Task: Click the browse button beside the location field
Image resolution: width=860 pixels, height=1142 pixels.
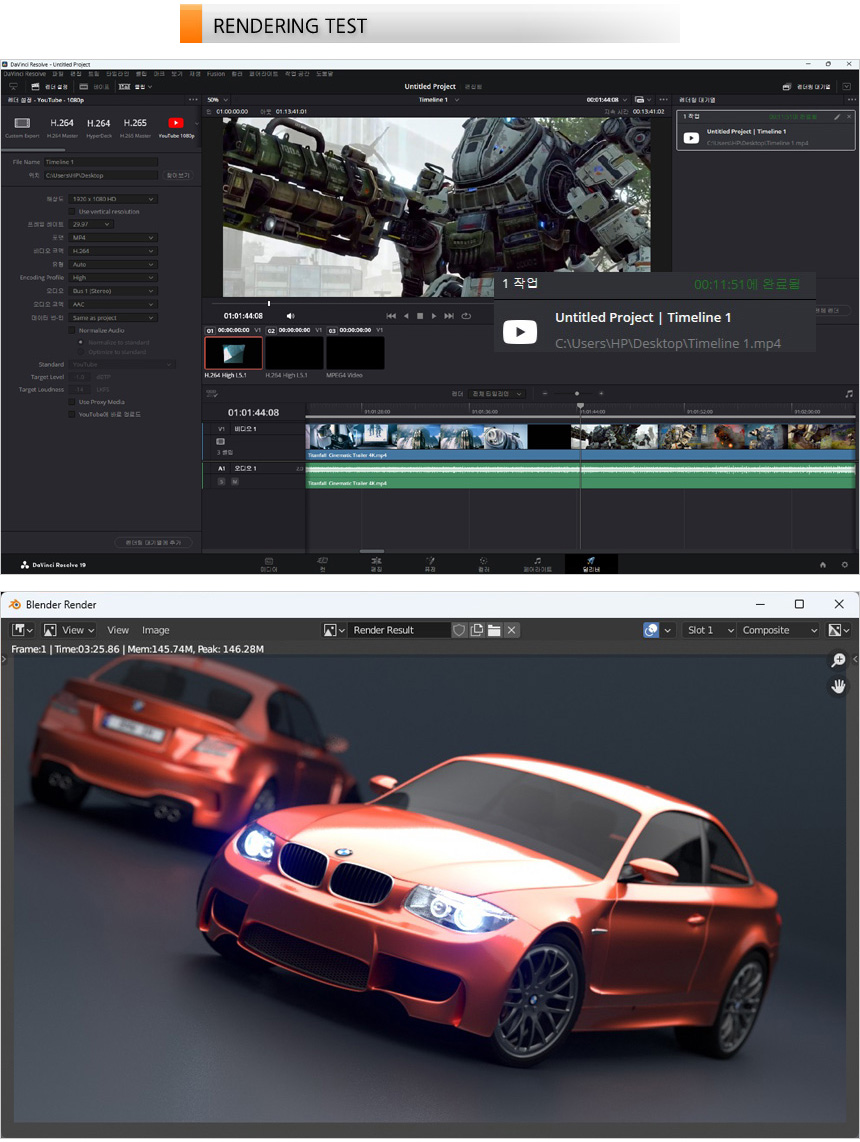Action: point(176,175)
